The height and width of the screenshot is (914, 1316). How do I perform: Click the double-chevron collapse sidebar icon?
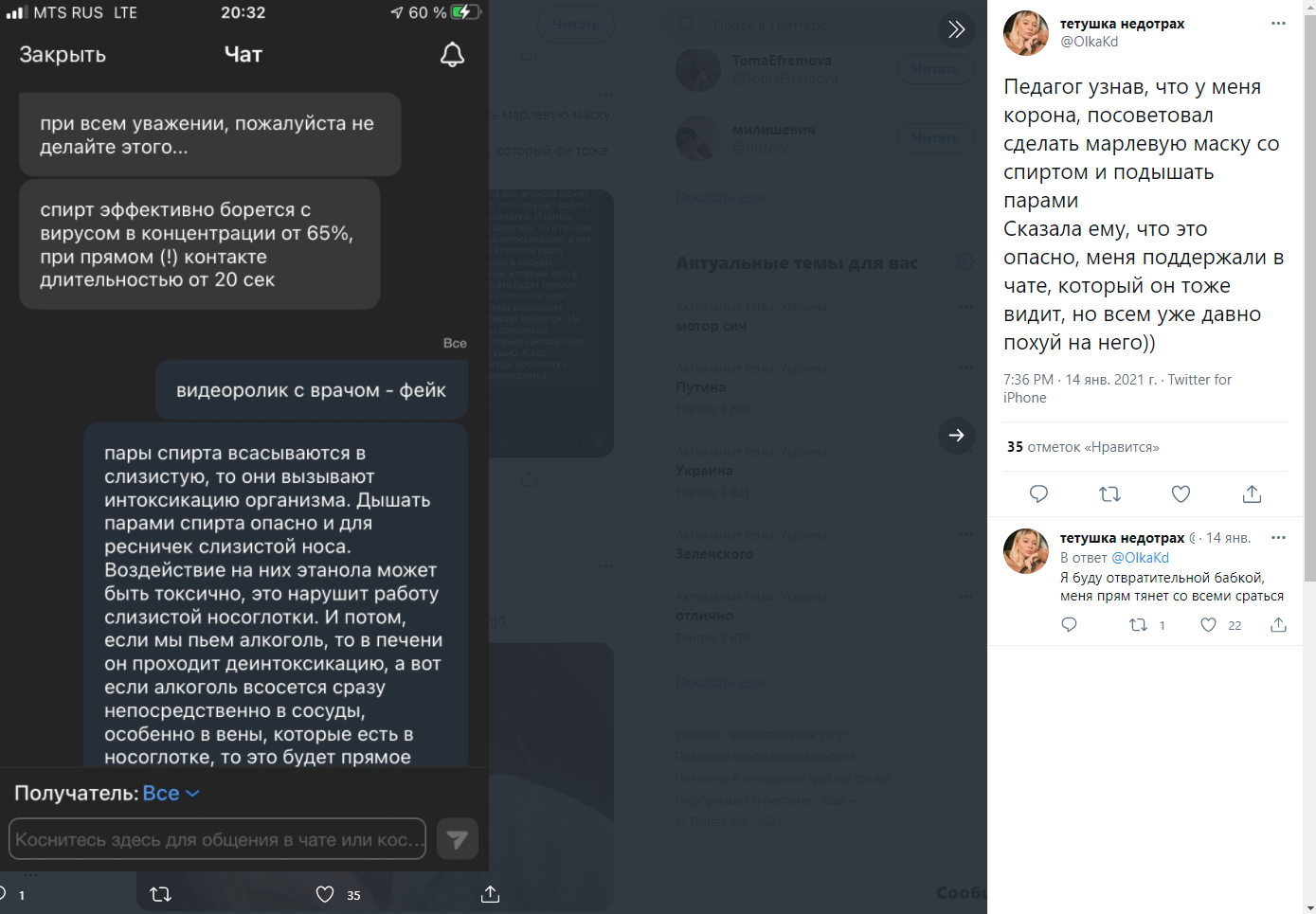(956, 29)
